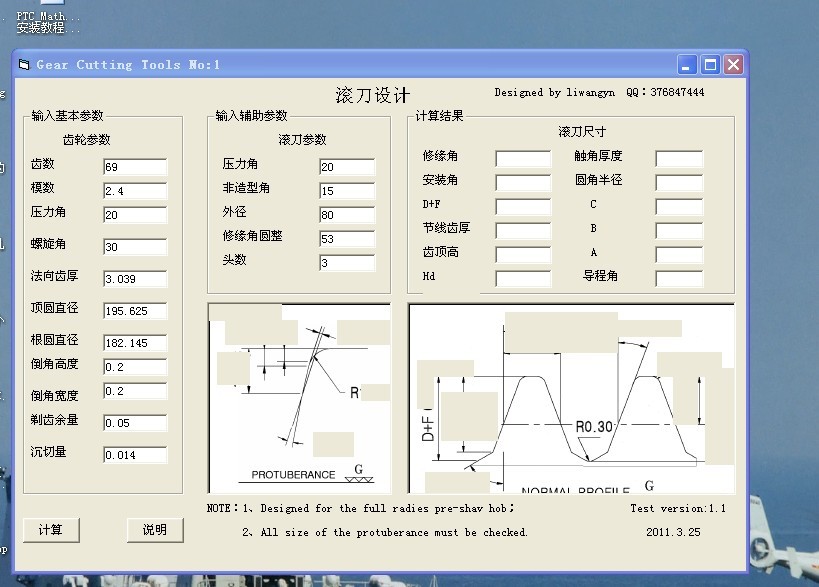Click the B result field
The width and height of the screenshot is (819, 587).
point(679,231)
